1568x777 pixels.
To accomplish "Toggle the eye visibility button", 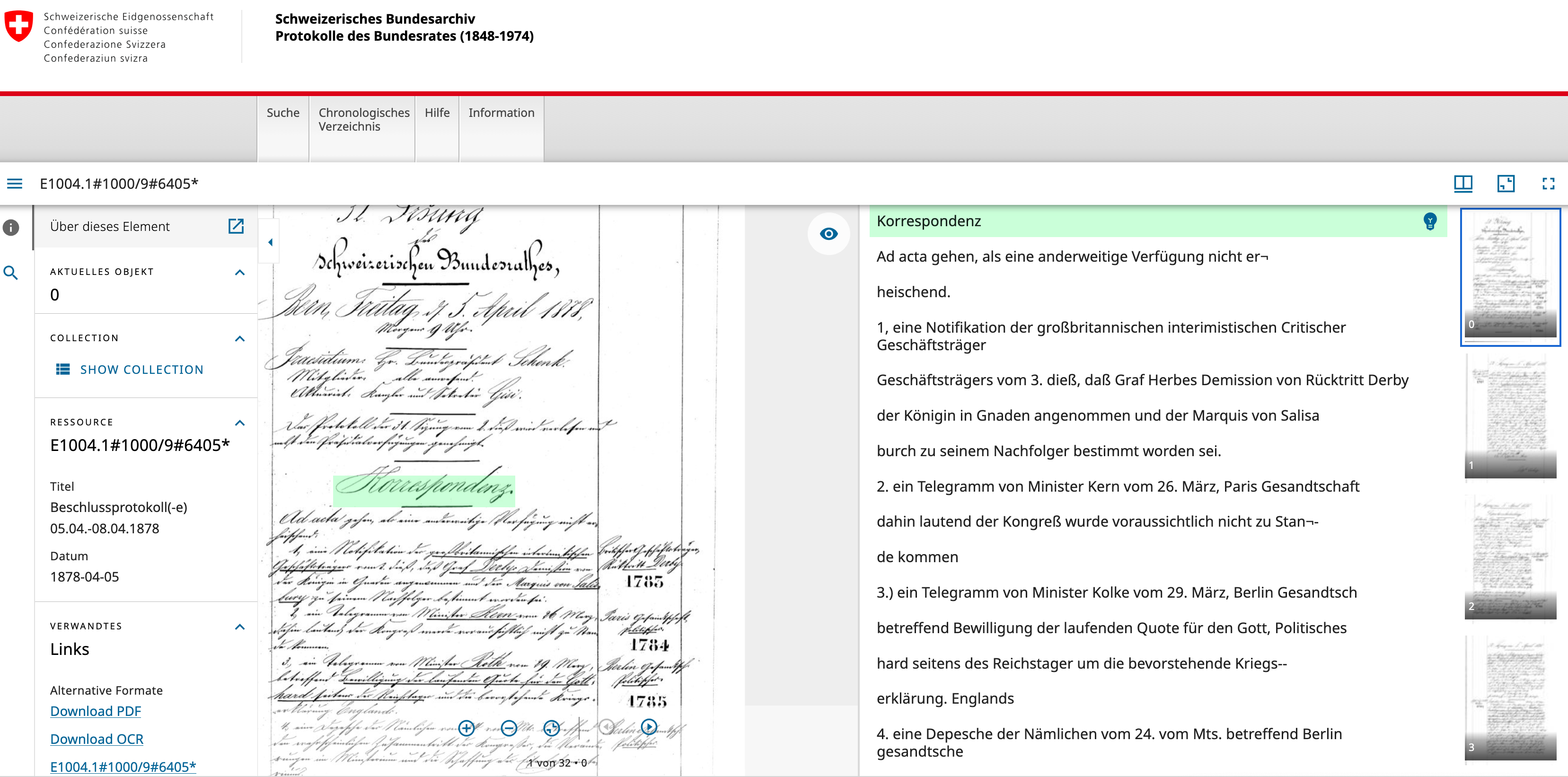I will (x=828, y=234).
